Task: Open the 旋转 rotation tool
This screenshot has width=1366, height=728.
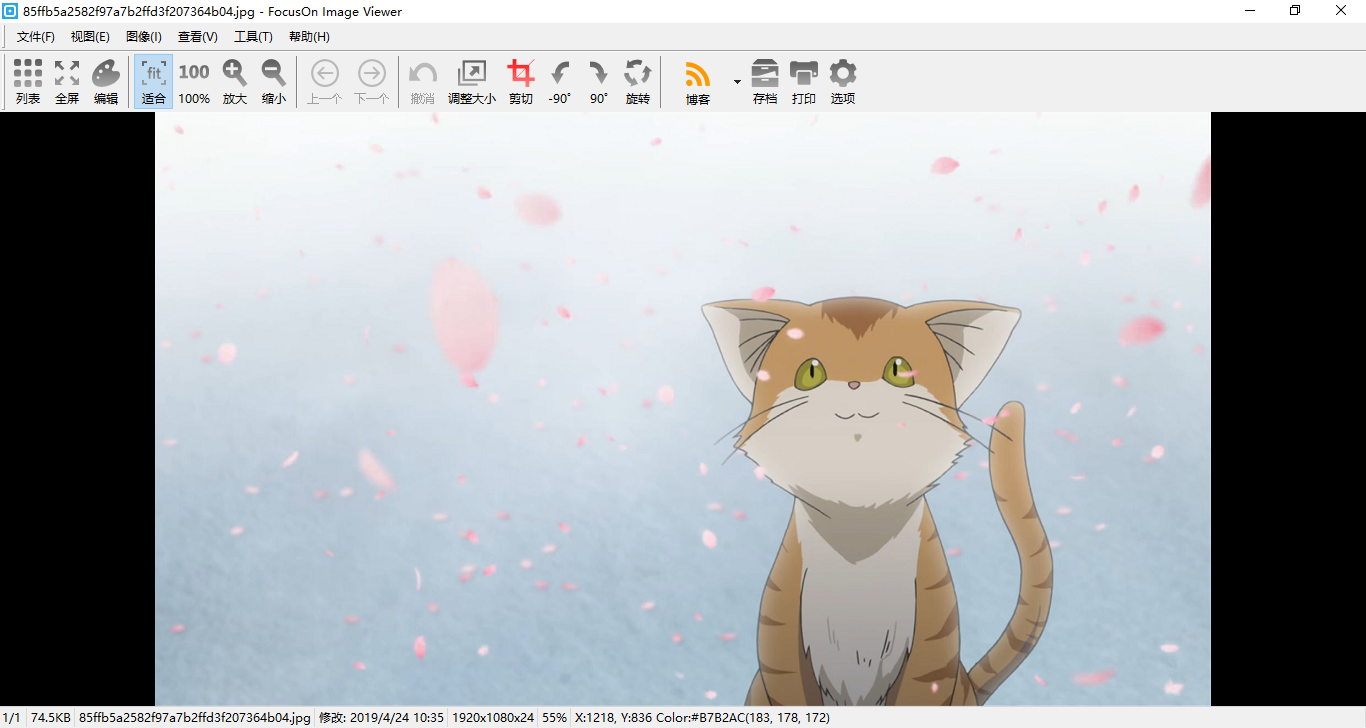Action: coord(638,82)
